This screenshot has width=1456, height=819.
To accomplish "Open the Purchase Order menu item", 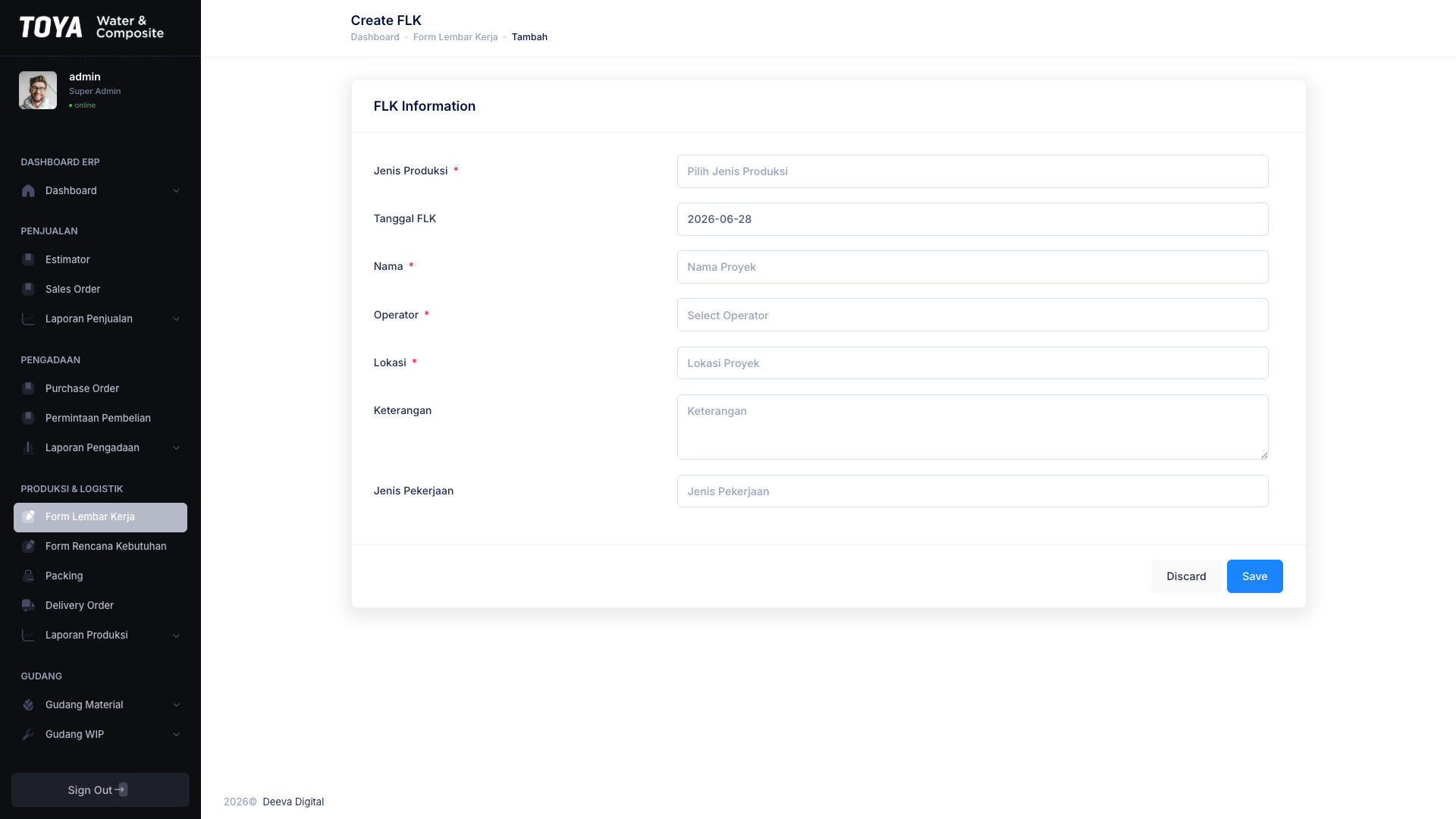I will (x=100, y=388).
